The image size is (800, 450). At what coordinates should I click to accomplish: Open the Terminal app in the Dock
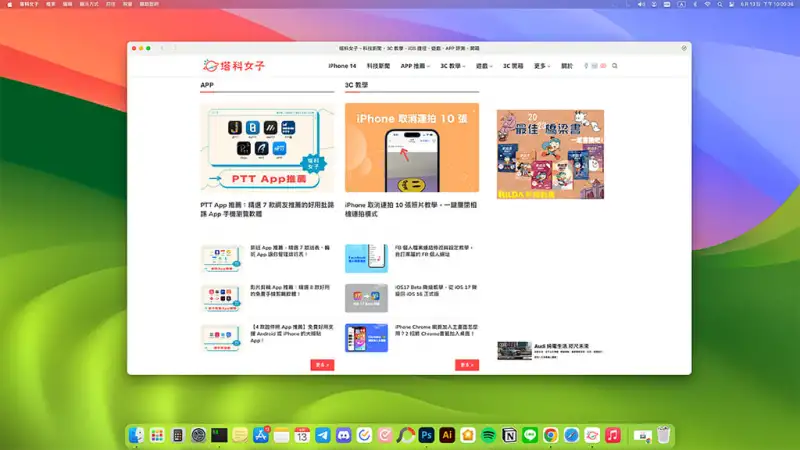pyautogui.click(x=219, y=435)
